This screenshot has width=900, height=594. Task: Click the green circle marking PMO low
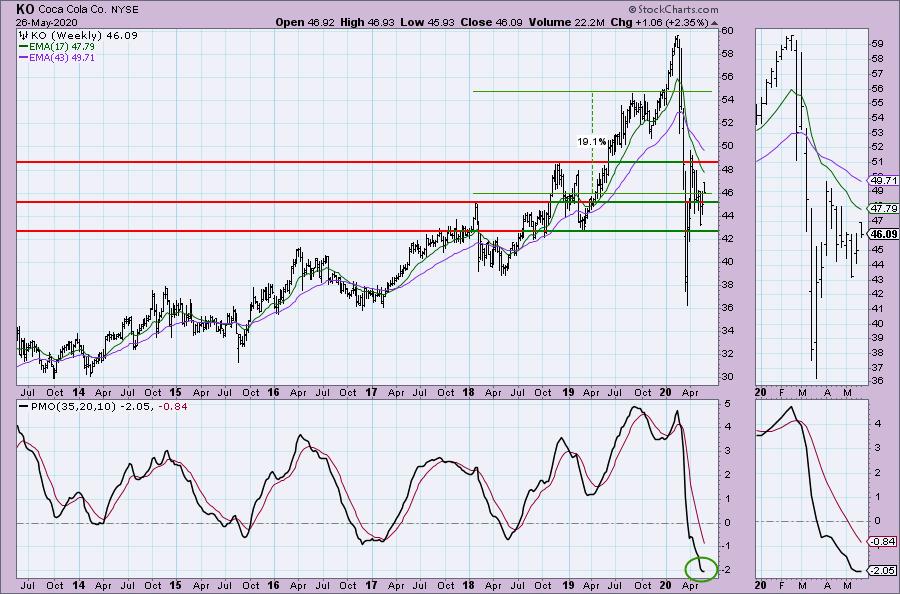click(x=701, y=568)
